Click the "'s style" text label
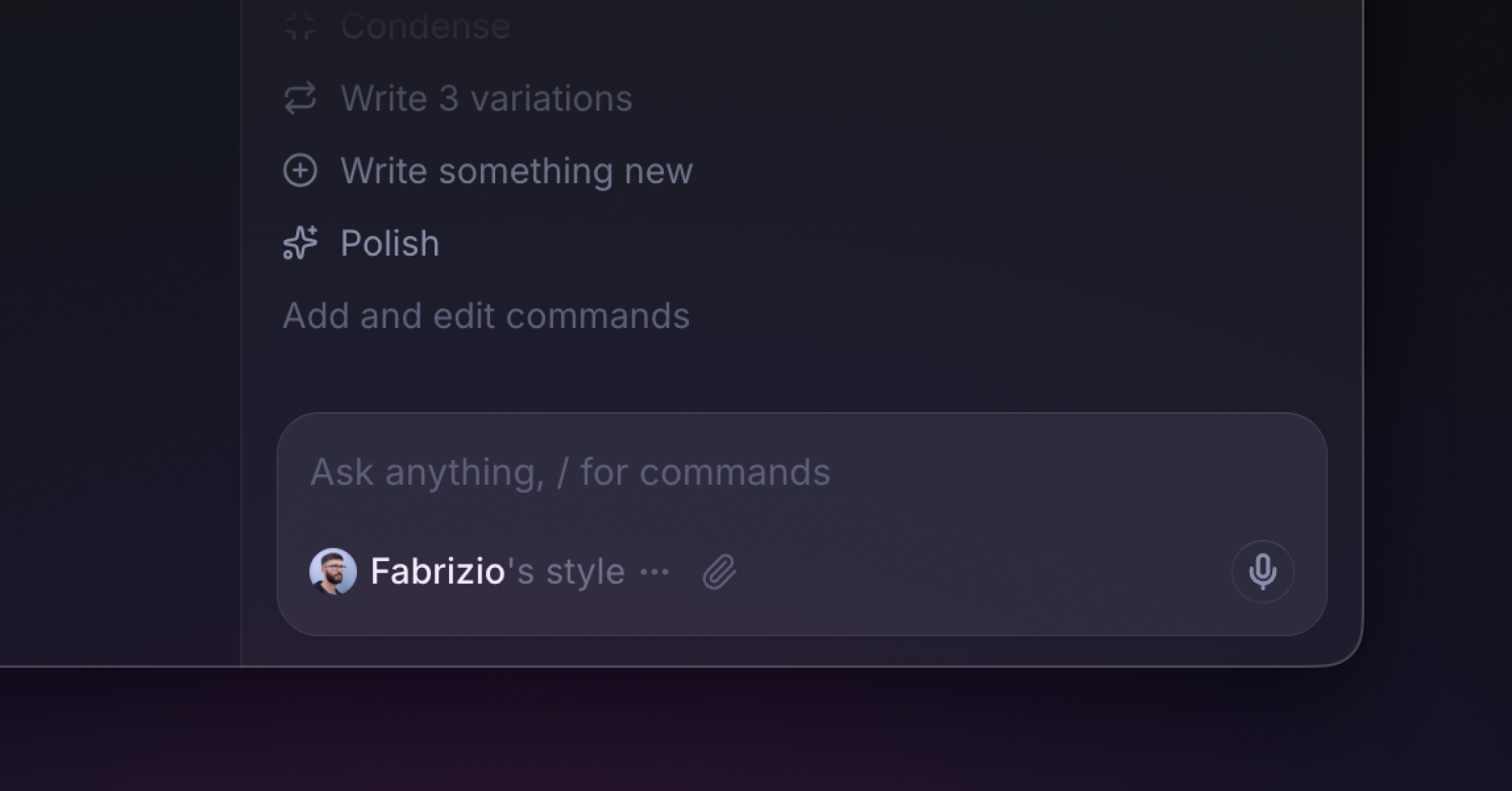Image resolution: width=1512 pixels, height=791 pixels. (567, 571)
